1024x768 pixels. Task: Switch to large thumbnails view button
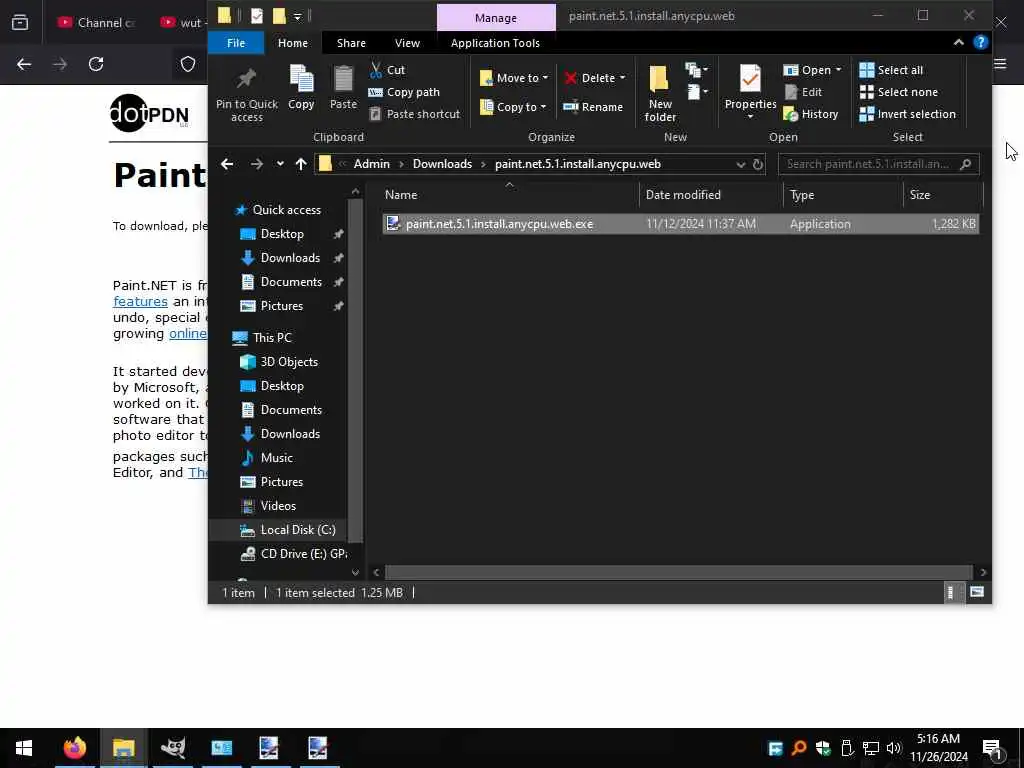click(x=977, y=592)
